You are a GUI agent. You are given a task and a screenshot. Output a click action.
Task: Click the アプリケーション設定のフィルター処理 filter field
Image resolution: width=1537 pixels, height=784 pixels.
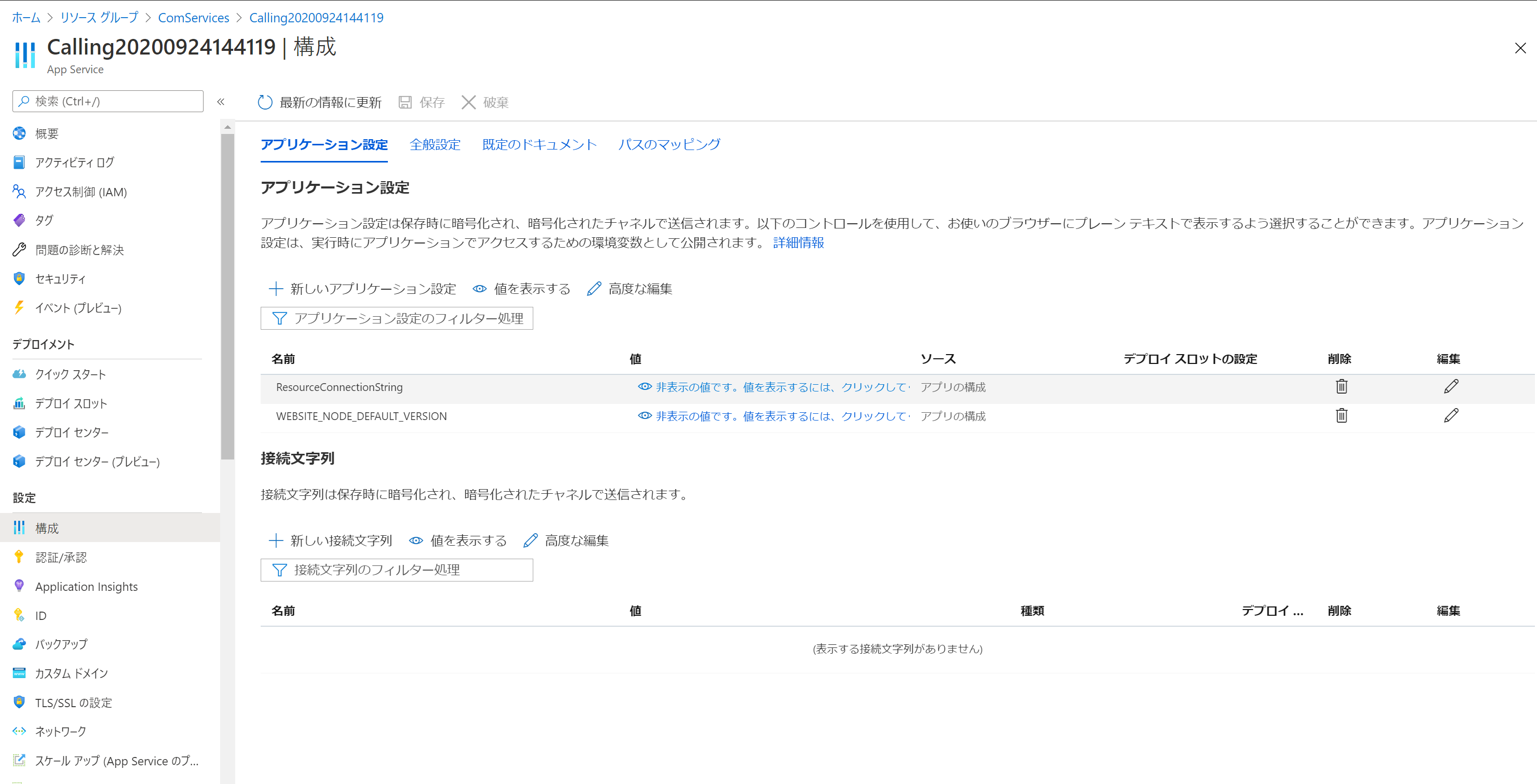tap(396, 319)
